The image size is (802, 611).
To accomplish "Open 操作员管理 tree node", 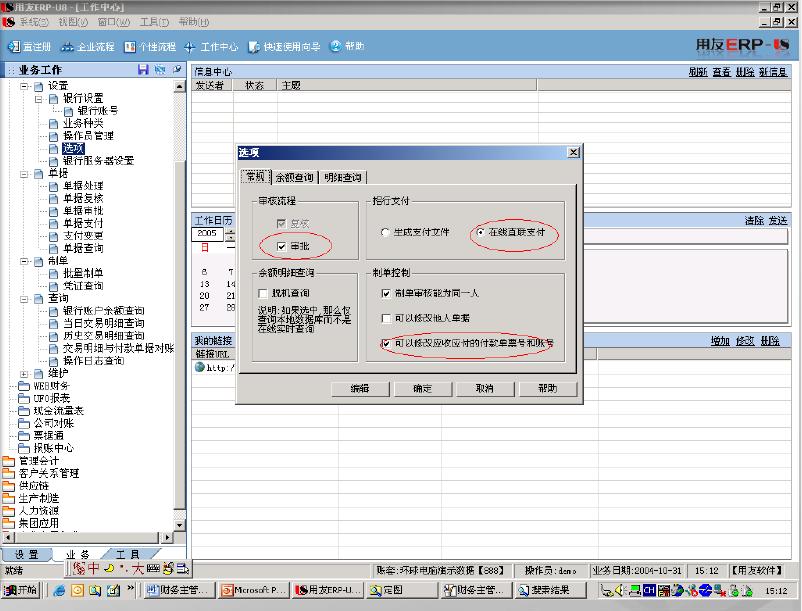I will click(x=88, y=135).
